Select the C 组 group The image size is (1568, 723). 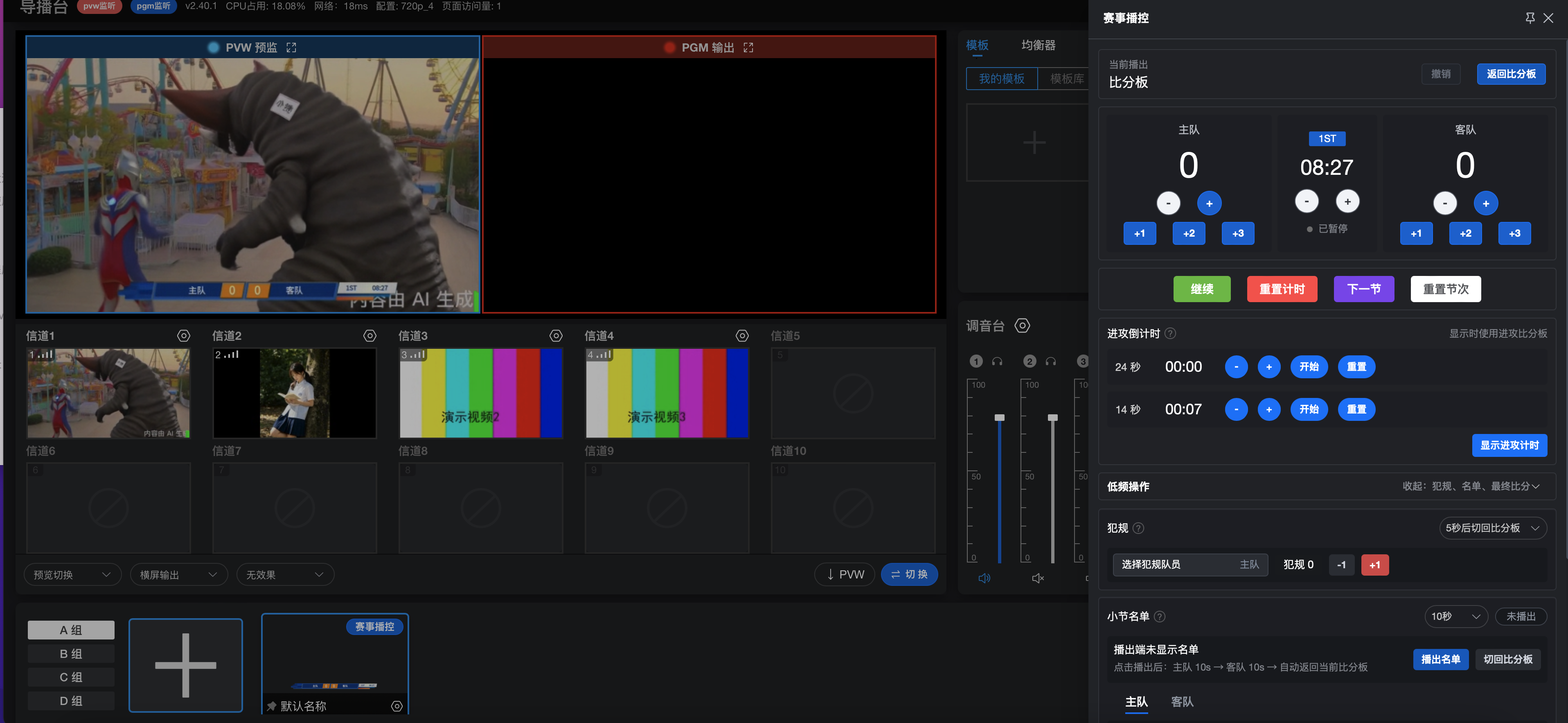[x=71, y=677]
